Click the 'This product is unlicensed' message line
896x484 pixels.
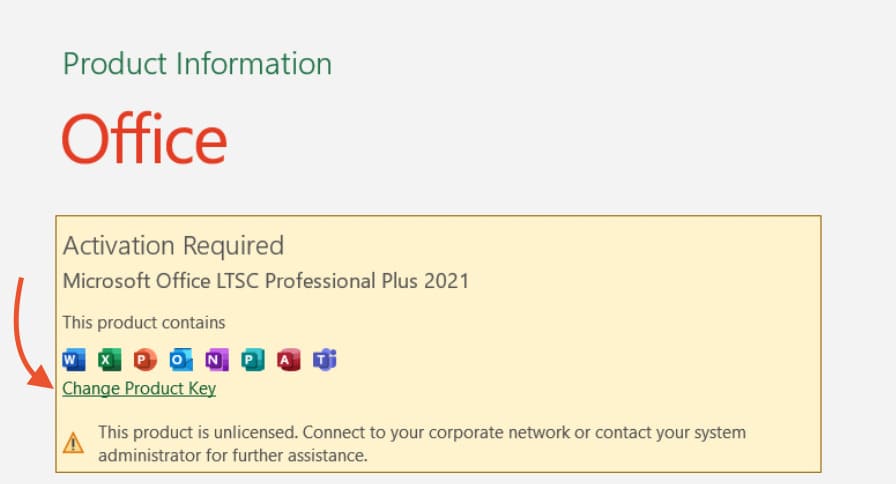[421, 433]
